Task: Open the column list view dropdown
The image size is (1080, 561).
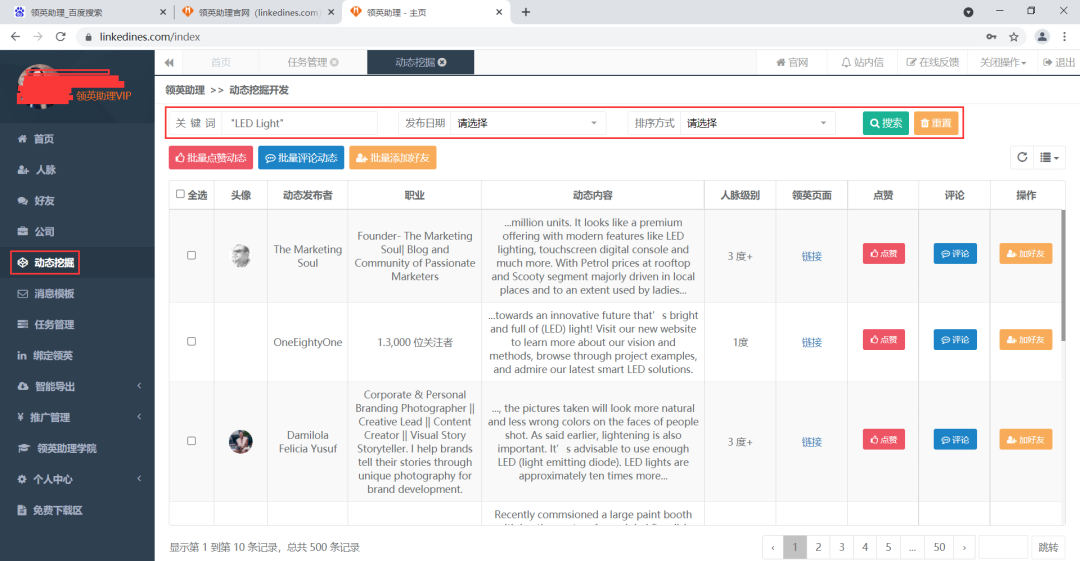Action: [1050, 157]
